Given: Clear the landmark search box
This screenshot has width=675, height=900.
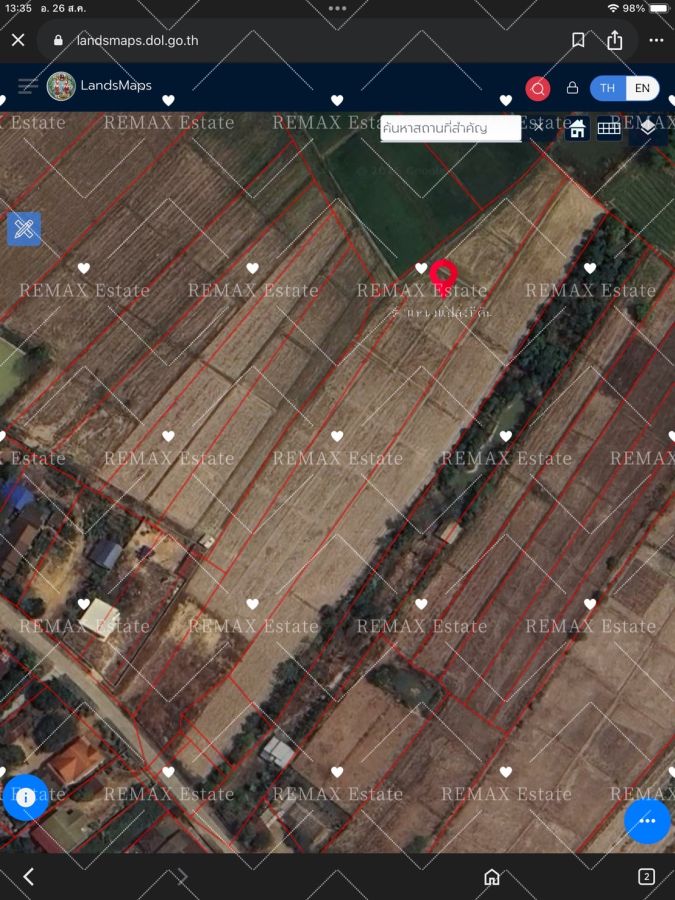Looking at the screenshot, I should [537, 127].
